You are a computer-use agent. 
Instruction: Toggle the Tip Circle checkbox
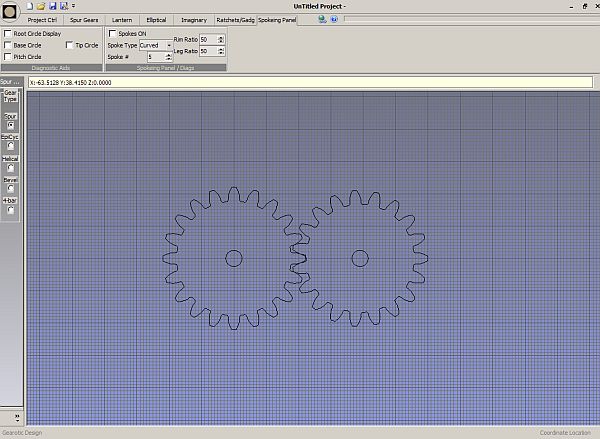(x=71, y=45)
